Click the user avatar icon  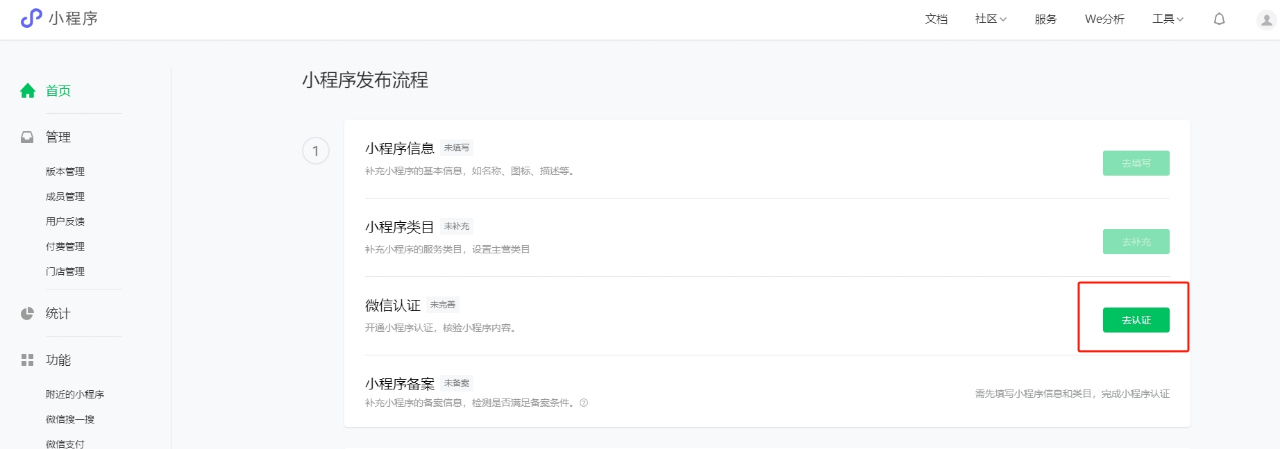tap(1266, 19)
